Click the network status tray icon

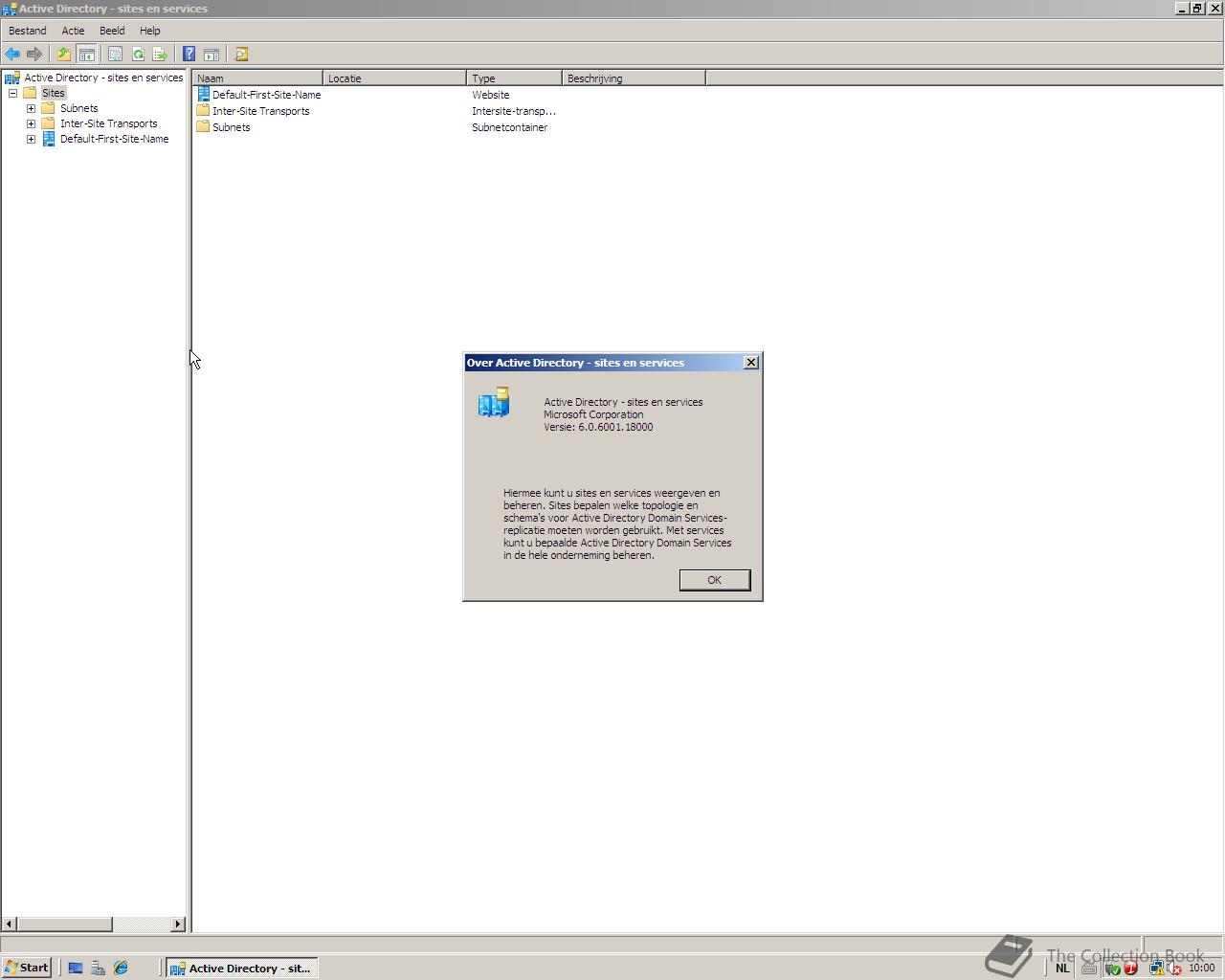pos(1156,969)
